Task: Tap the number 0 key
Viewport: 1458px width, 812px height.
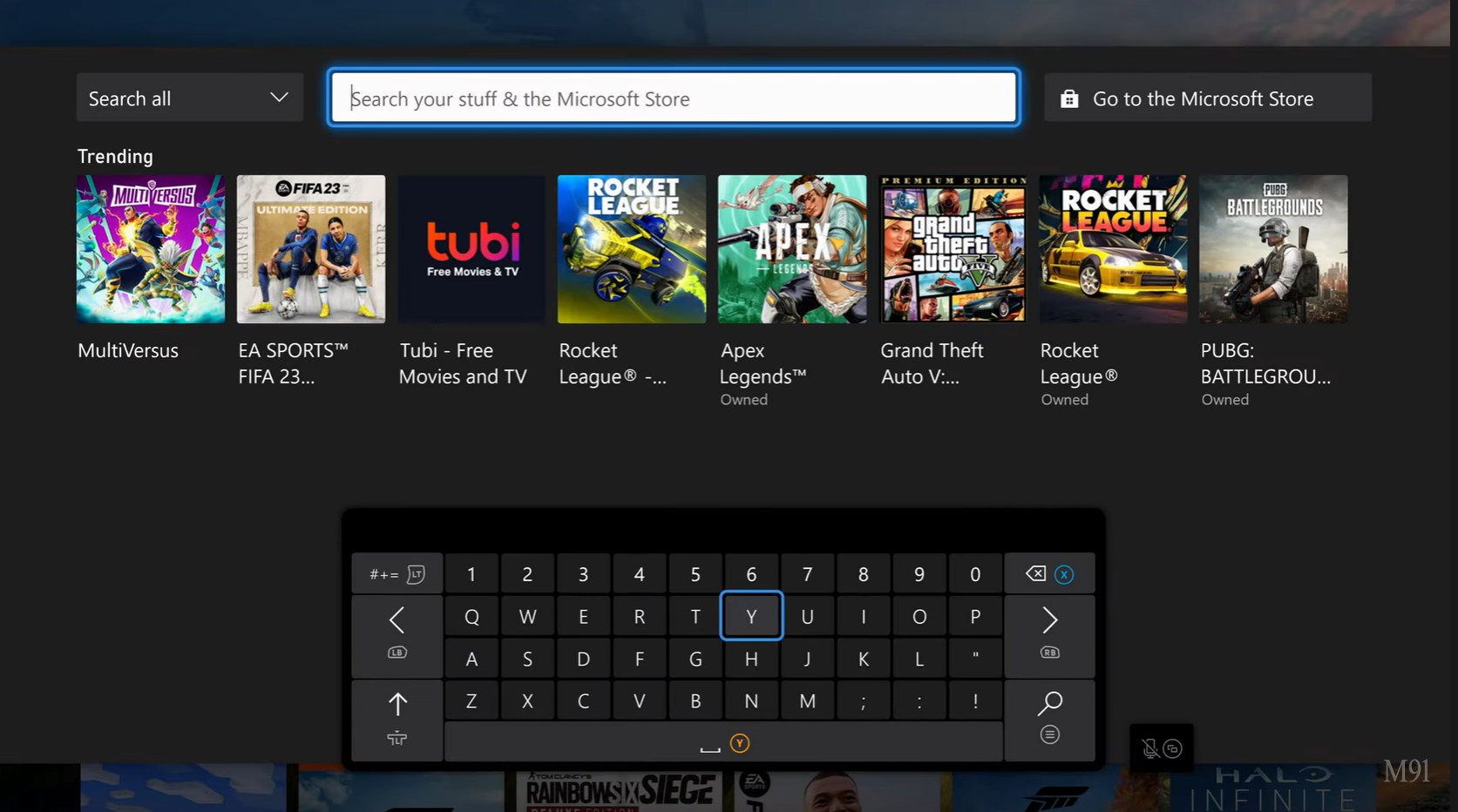Action: click(975, 574)
